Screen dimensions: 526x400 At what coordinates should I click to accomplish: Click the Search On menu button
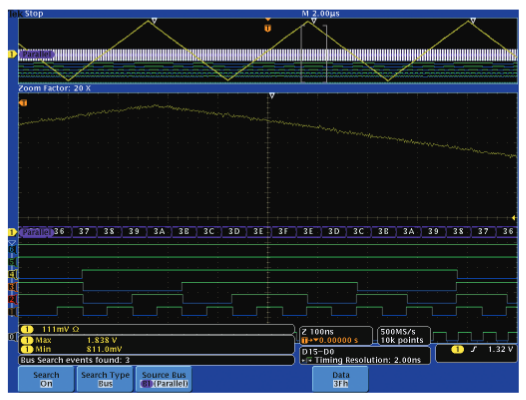pyautogui.click(x=46, y=379)
